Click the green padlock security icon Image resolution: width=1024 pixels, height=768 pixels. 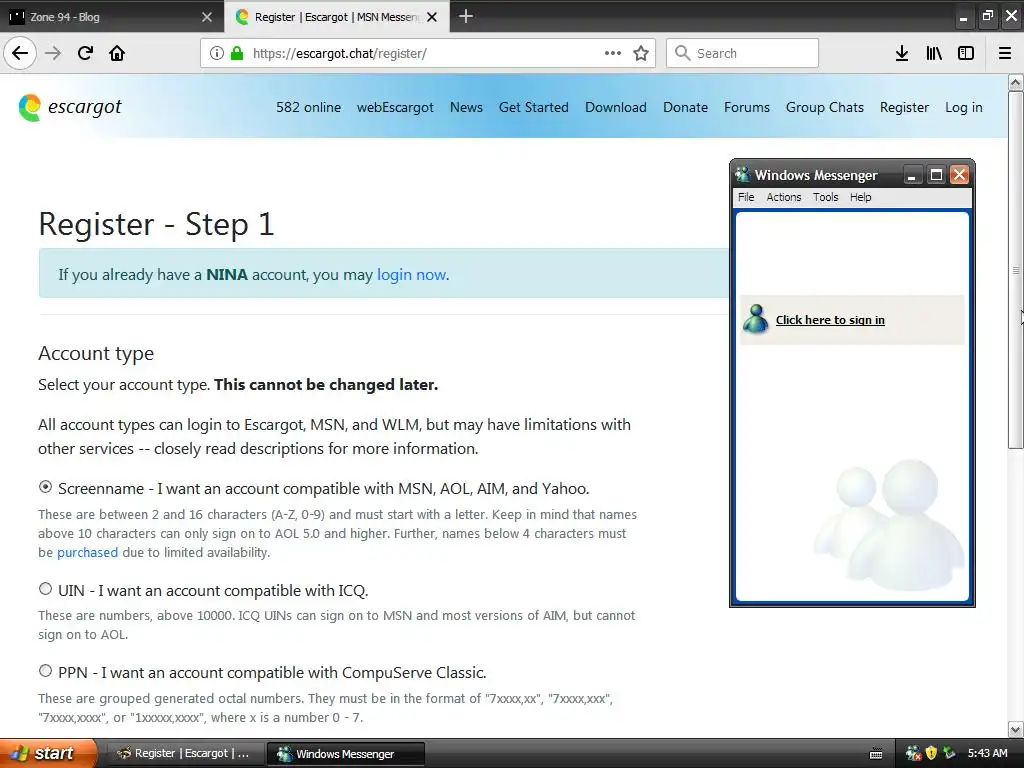pos(237,53)
